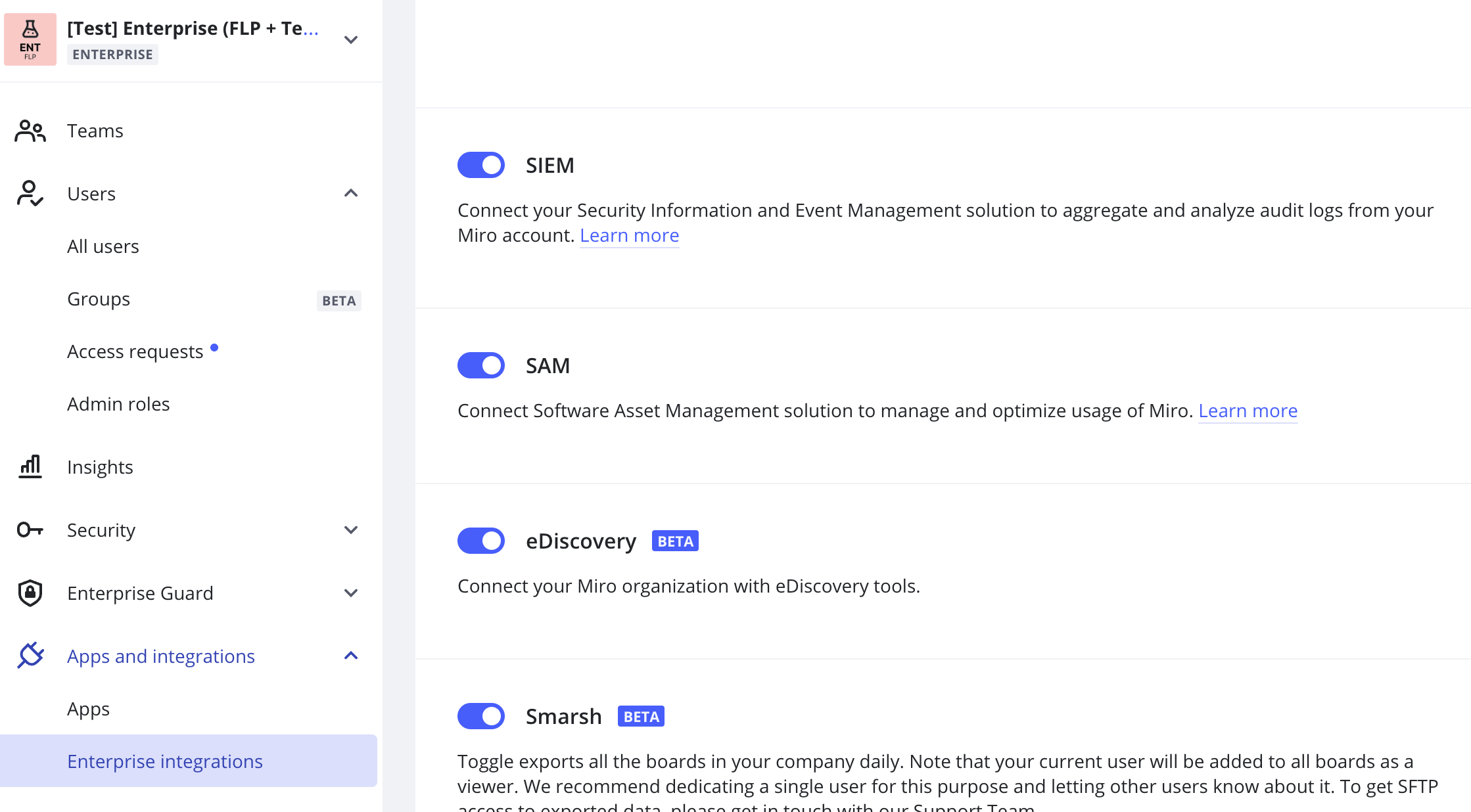Disable the SIEM integration
1471x812 pixels.
(x=480, y=165)
